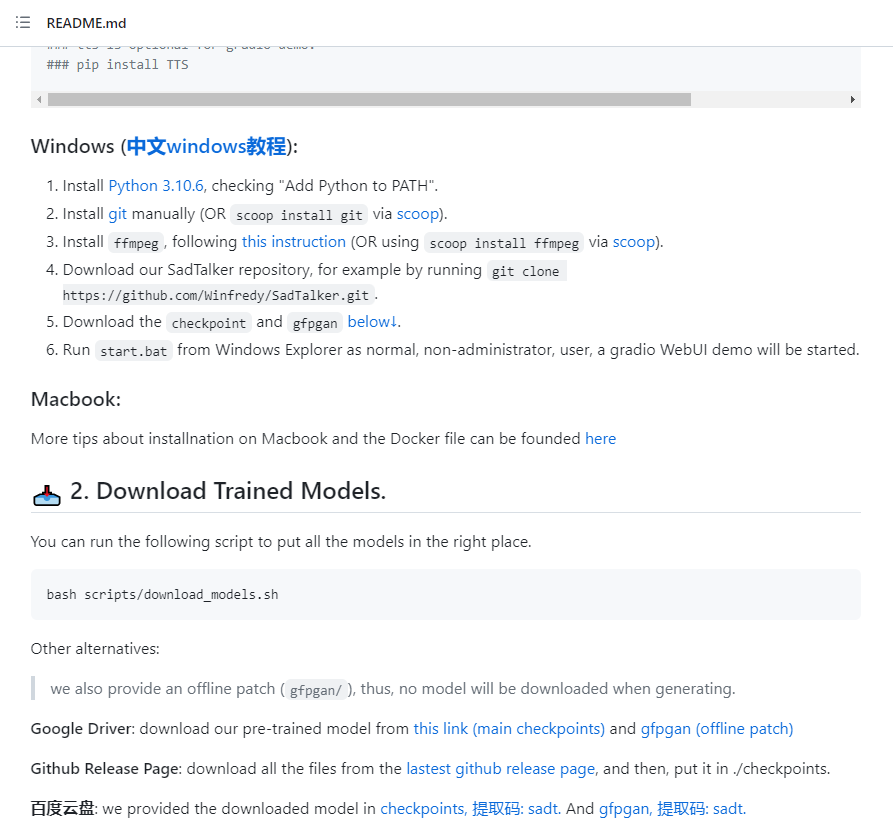Open 'this link (main checkpoints)' Google Drive link
Viewport: 893px width, 833px height.
[x=509, y=728]
